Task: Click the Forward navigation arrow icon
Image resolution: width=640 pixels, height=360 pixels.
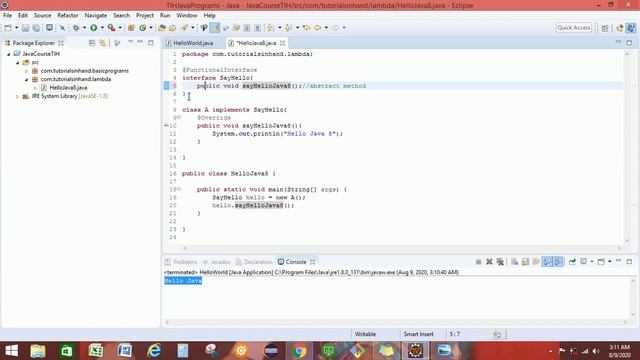Action: coord(335,28)
